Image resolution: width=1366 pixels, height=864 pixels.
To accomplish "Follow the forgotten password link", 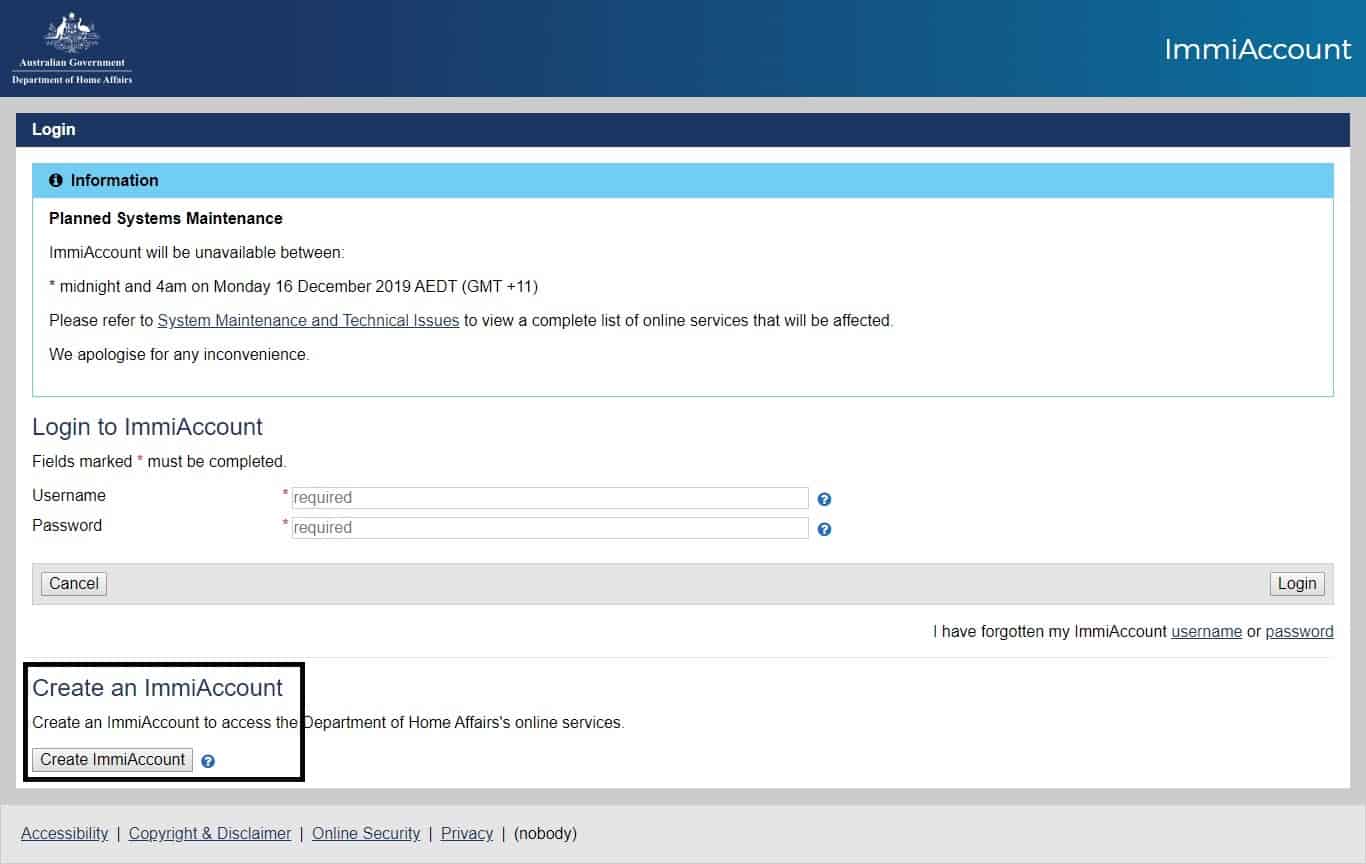I will [x=1299, y=632].
